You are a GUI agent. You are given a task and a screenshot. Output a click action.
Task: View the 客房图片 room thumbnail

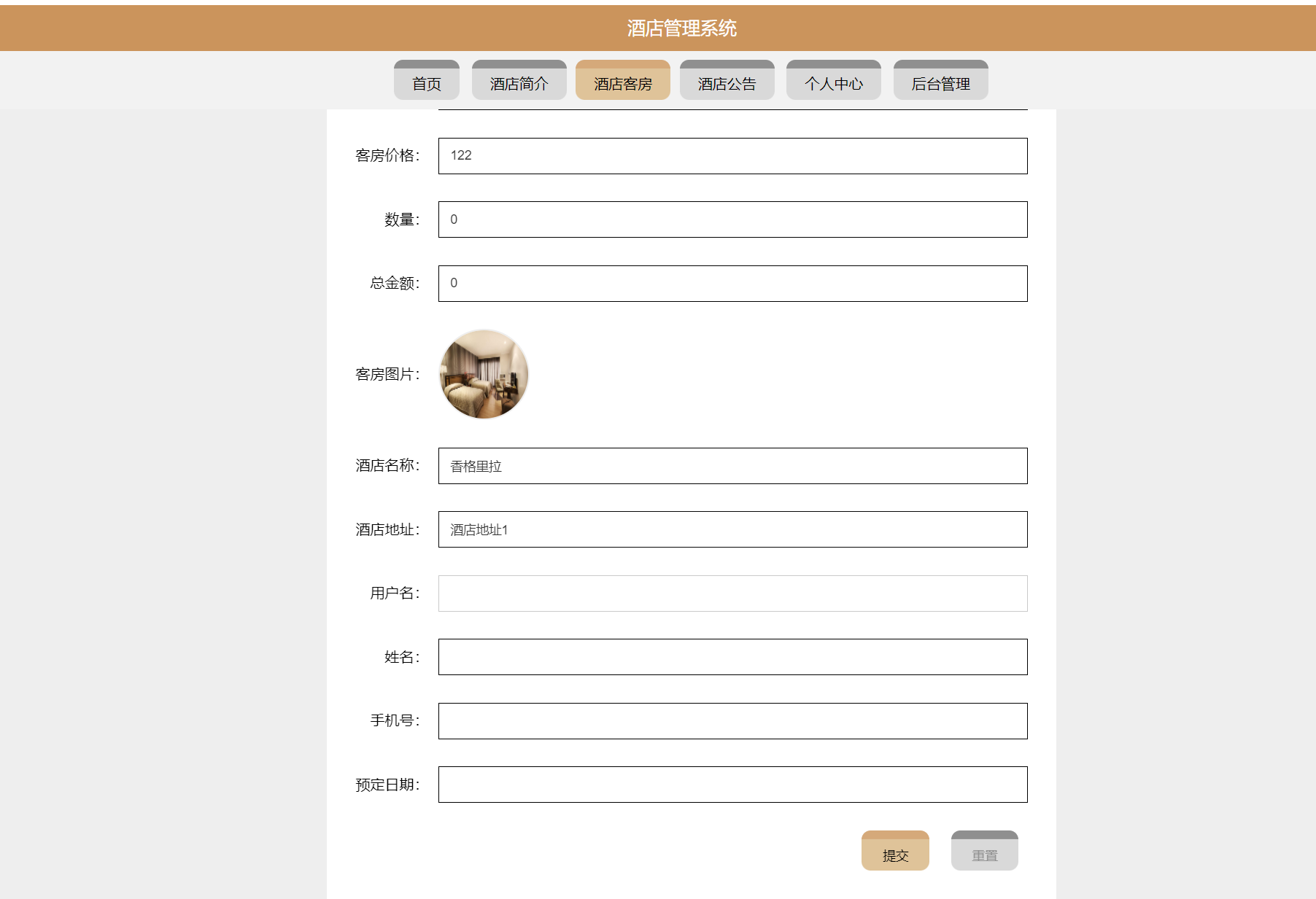(x=483, y=374)
